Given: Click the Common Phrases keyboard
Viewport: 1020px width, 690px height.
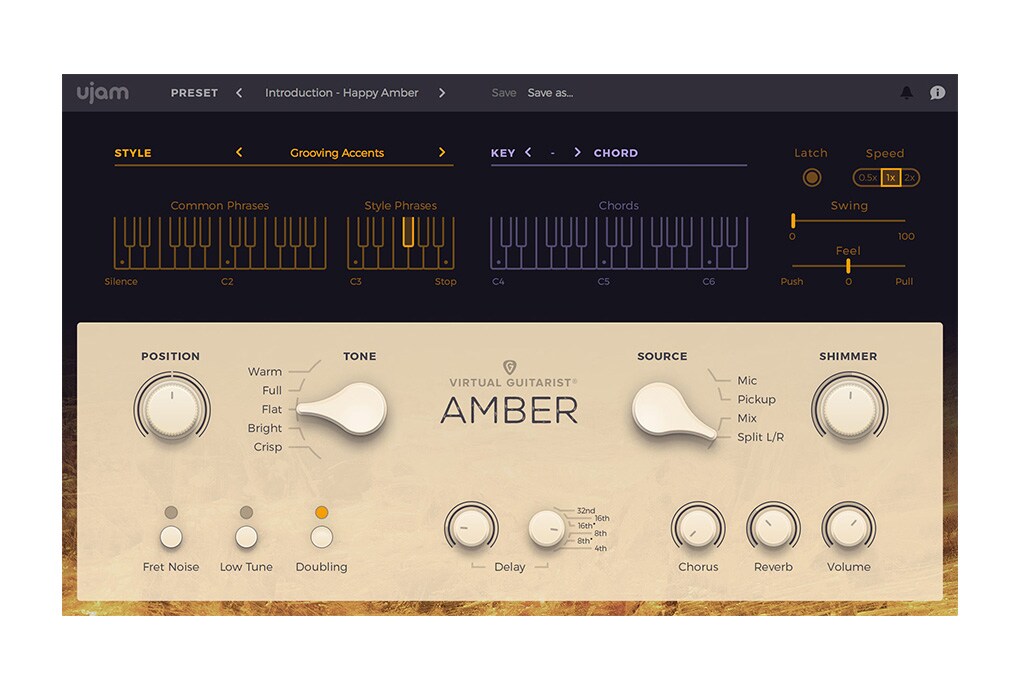Looking at the screenshot, I should click(x=220, y=243).
